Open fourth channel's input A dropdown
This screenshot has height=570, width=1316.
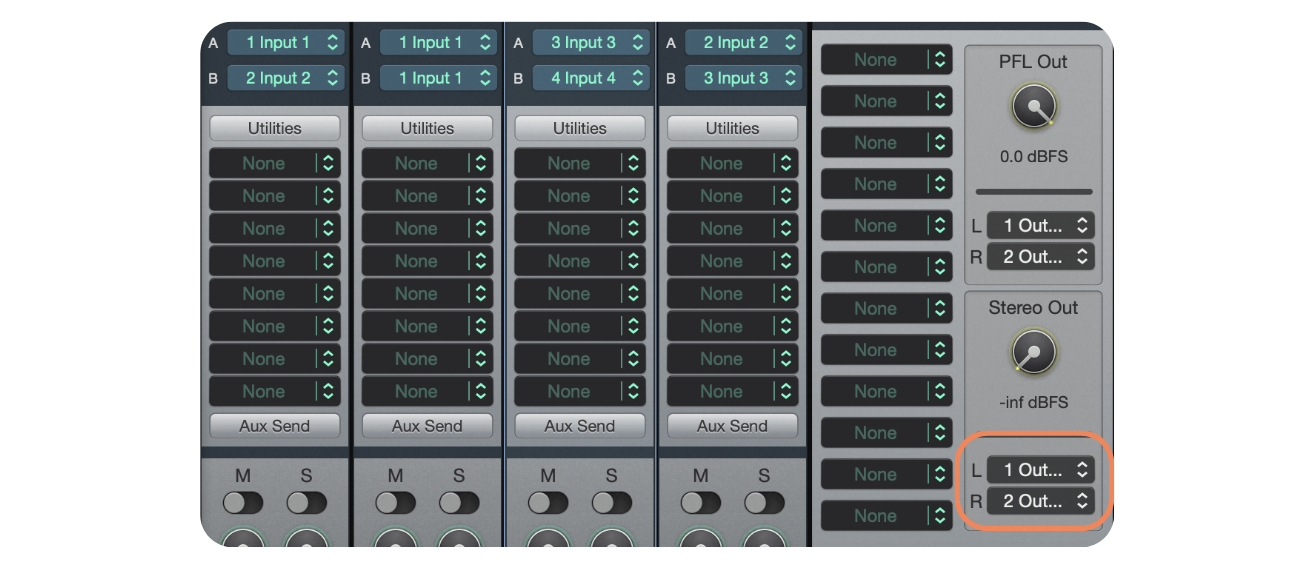click(743, 43)
